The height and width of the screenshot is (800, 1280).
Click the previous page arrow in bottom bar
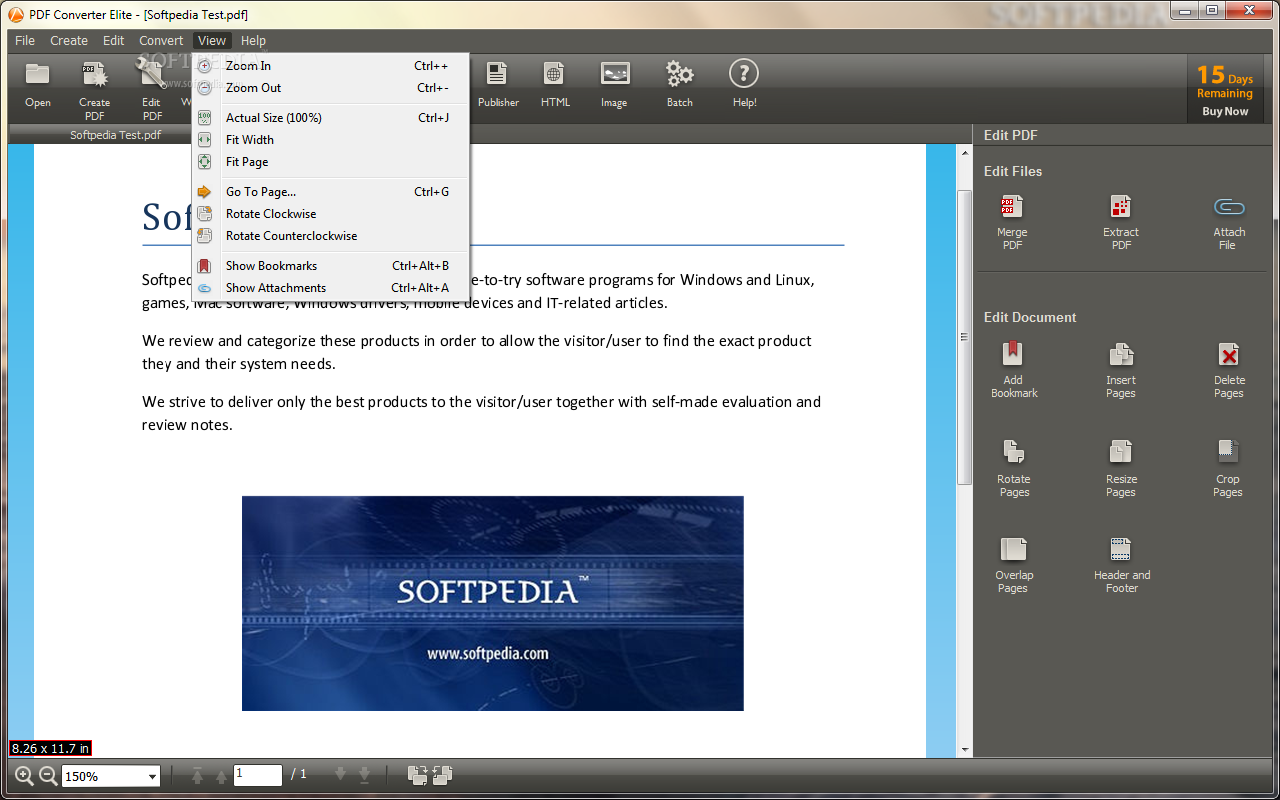pos(221,775)
